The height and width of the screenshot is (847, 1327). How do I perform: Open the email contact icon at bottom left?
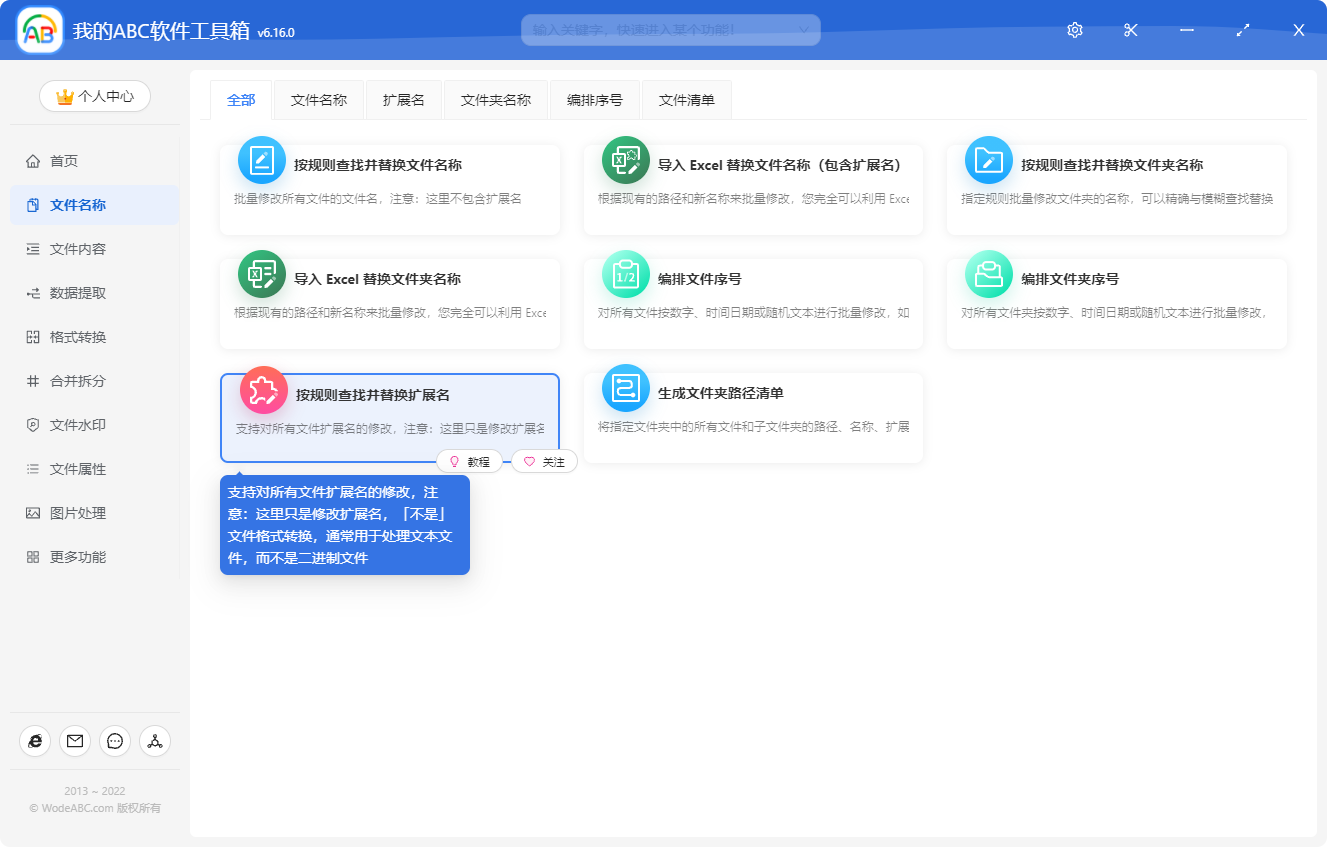click(x=74, y=741)
